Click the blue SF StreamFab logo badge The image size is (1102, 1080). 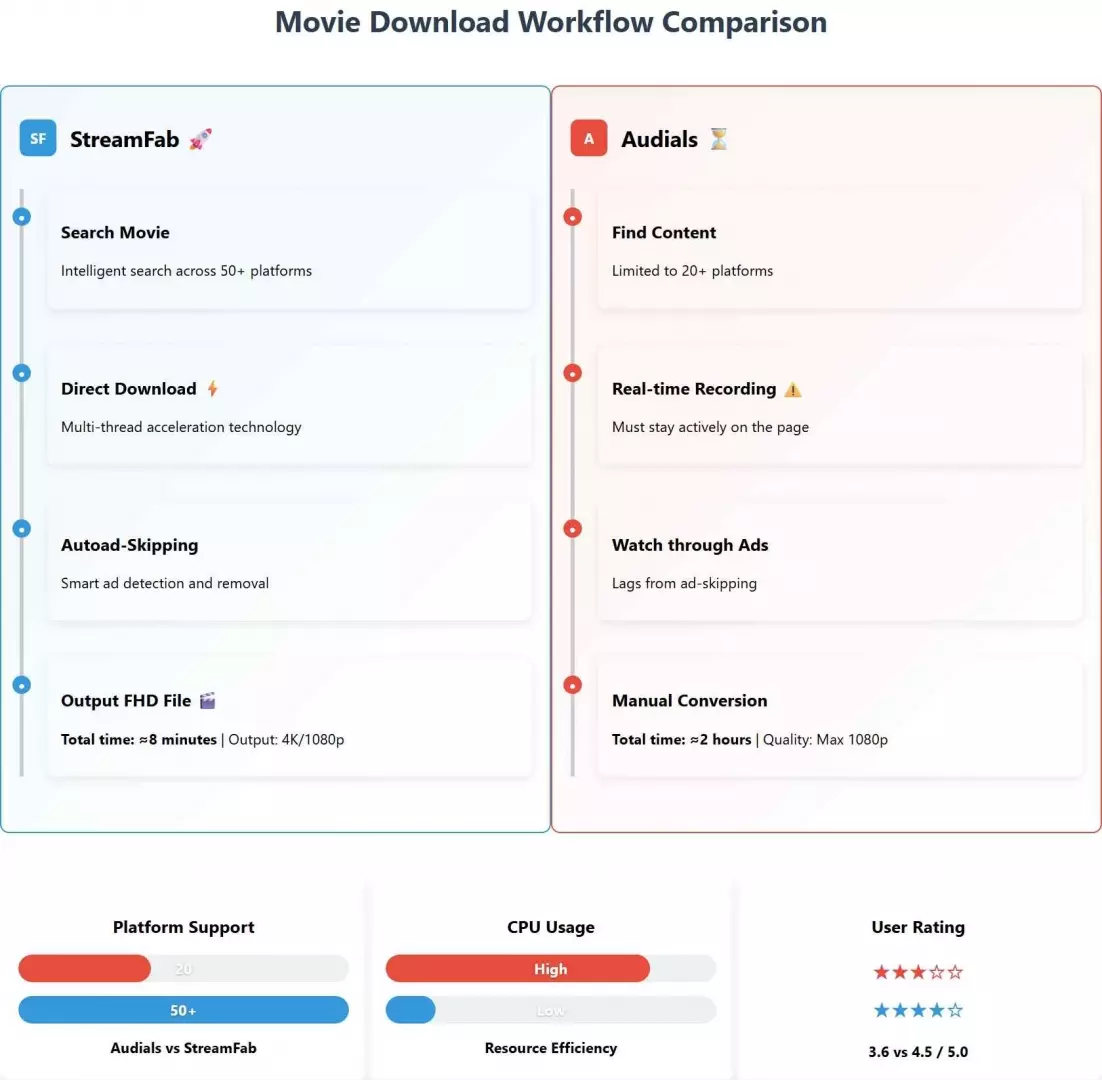click(x=38, y=138)
